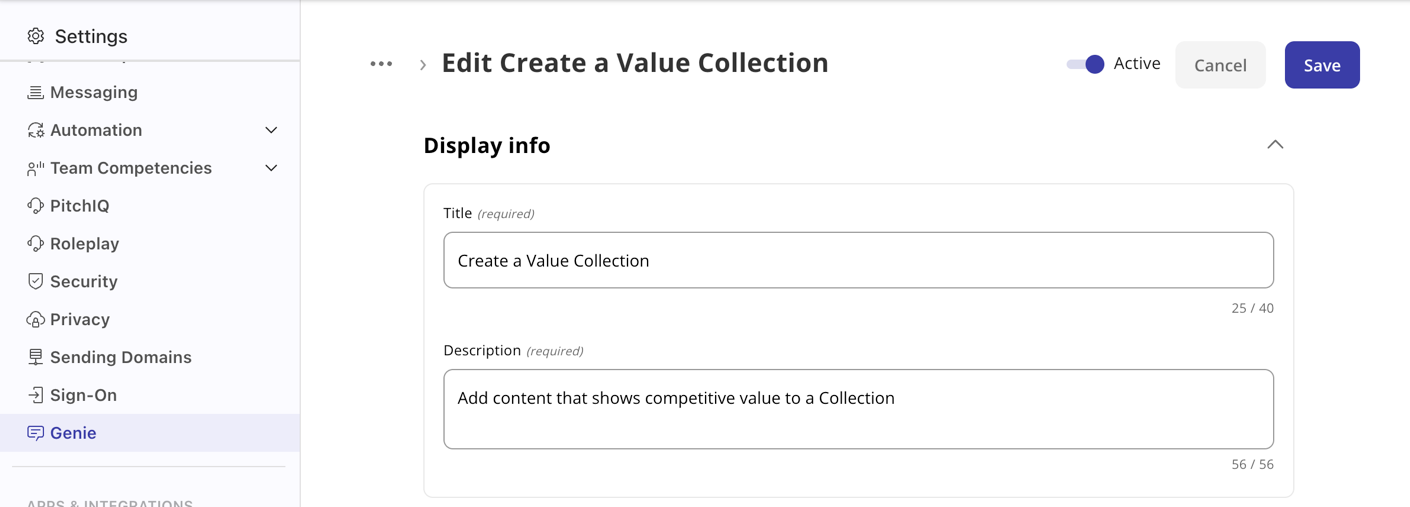The image size is (1410, 507).
Task: Open the breadcrumb ellipsis menu
Action: pos(381,64)
